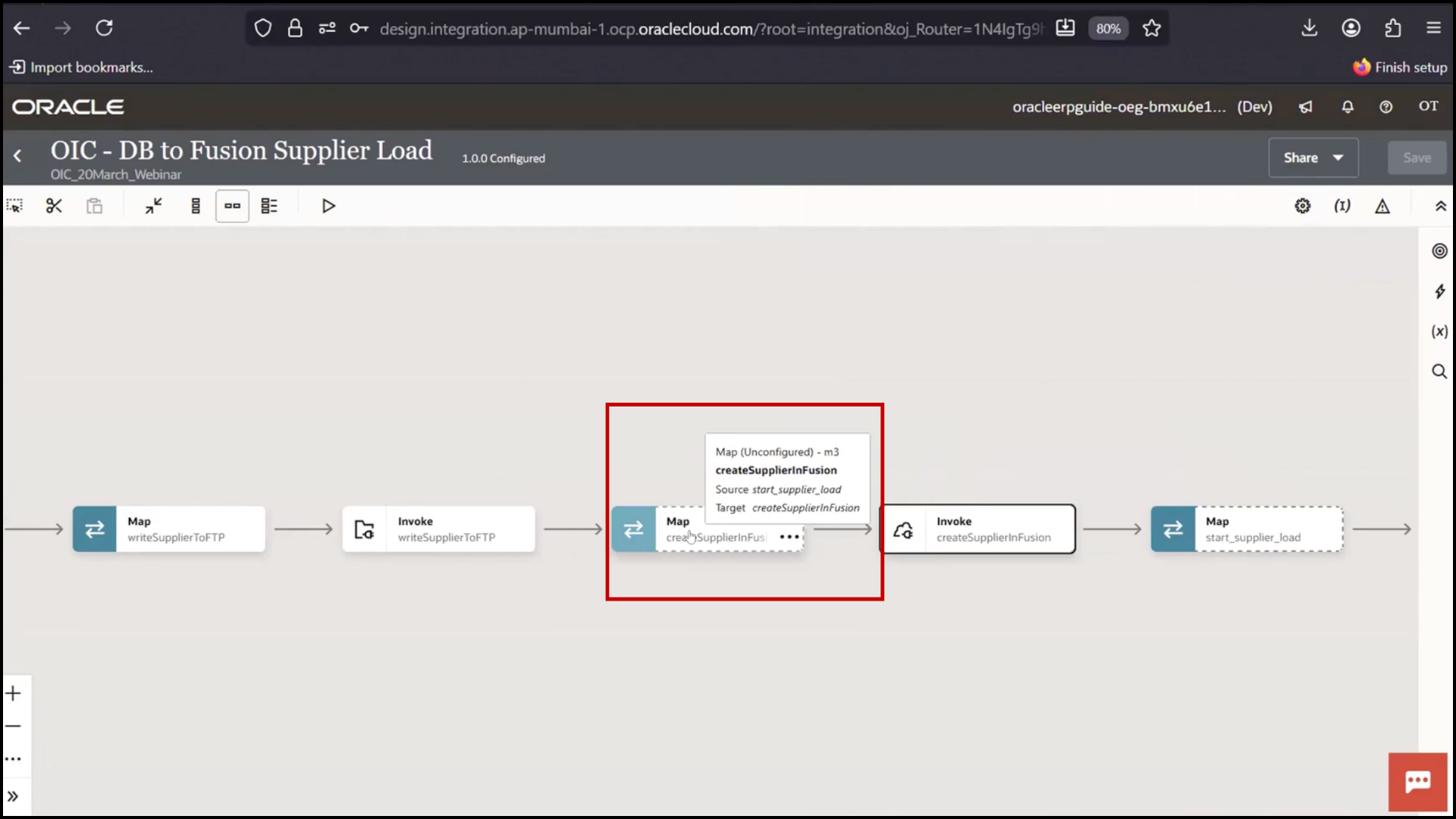Open notifications bell icon
1456x819 pixels.
[x=1348, y=107]
